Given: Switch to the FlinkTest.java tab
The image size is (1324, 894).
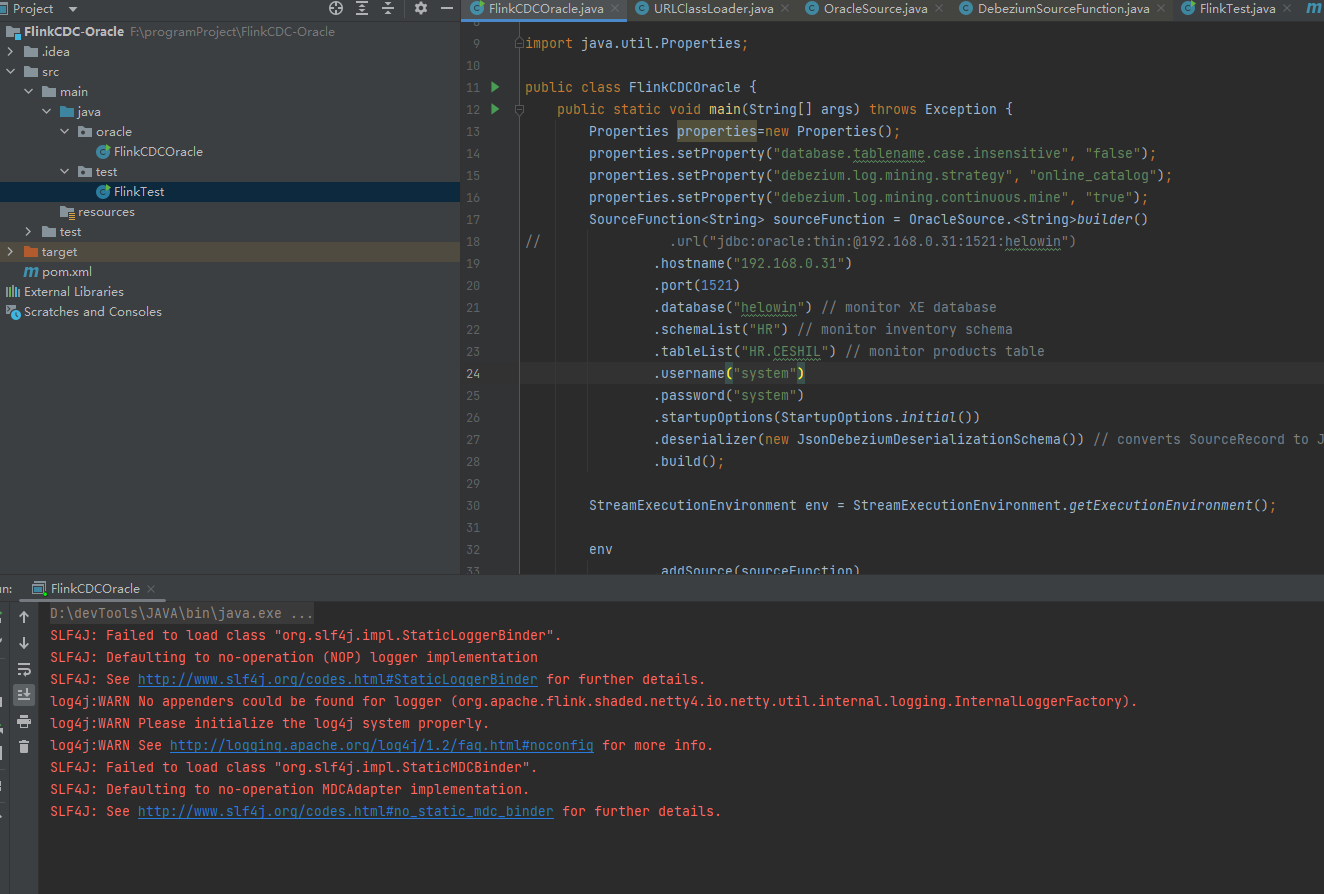Looking at the screenshot, I should pyautogui.click(x=1237, y=9).
